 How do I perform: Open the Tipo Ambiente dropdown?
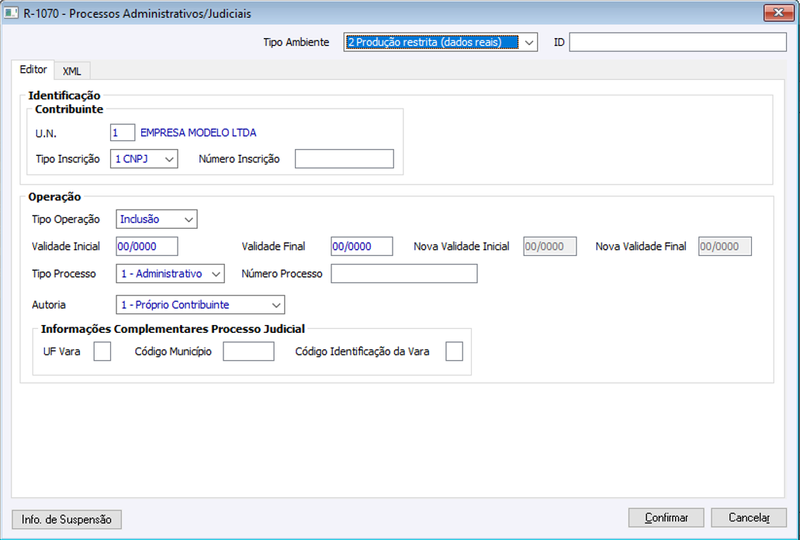point(440,42)
